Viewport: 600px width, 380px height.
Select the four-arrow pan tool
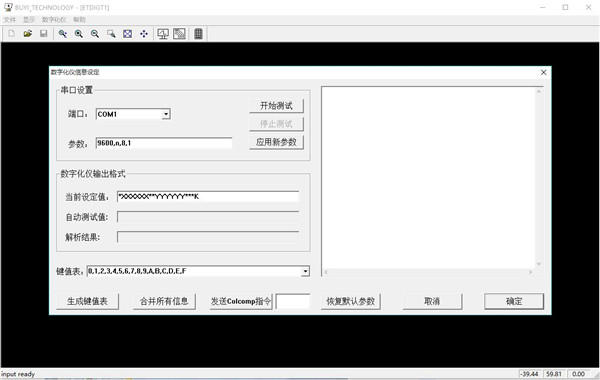coord(144,34)
